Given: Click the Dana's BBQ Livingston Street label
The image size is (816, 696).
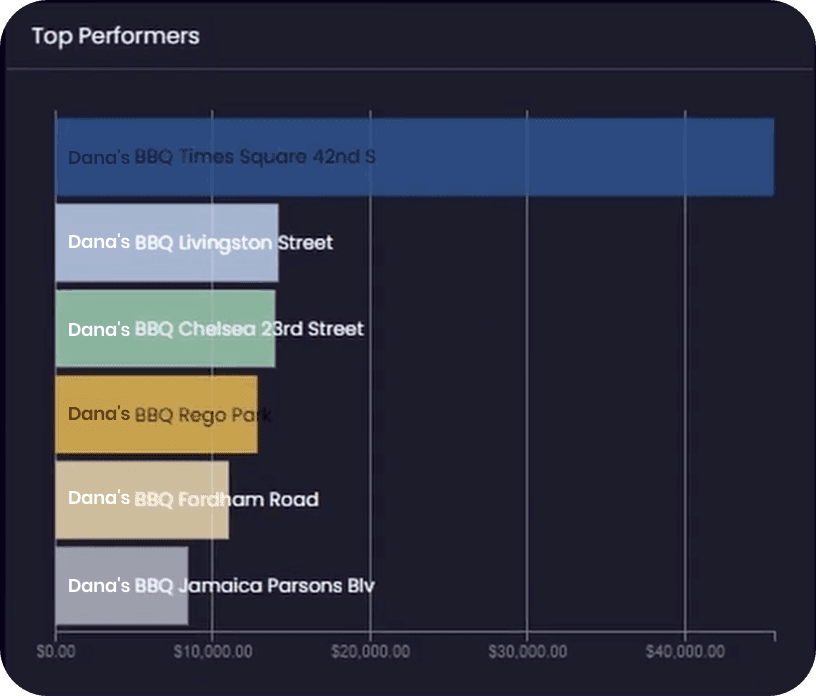Looking at the screenshot, I should coord(200,243).
